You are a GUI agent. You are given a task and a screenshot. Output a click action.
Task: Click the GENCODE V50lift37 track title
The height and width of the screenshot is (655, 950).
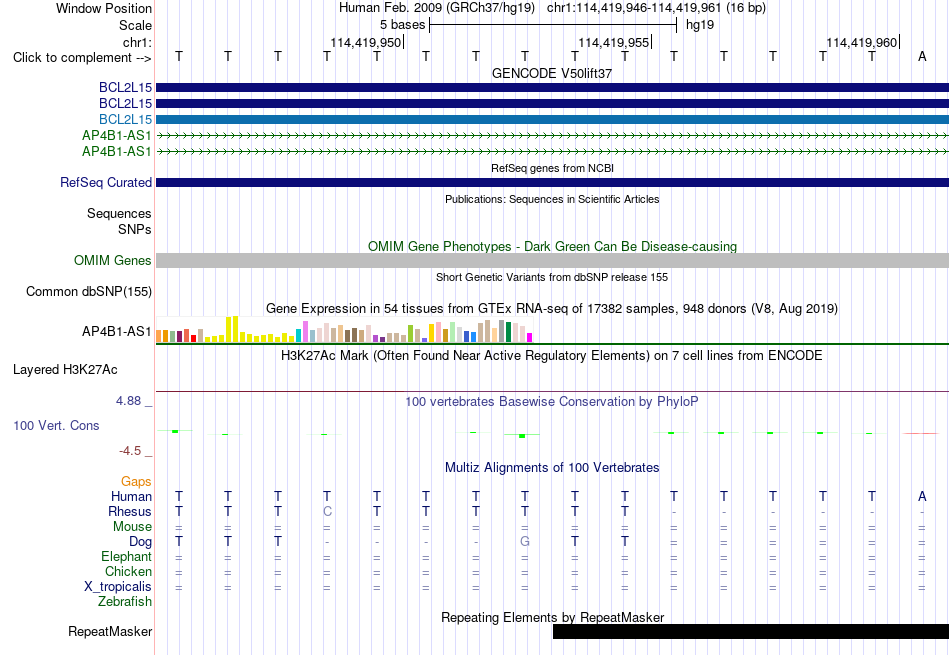pos(552,73)
